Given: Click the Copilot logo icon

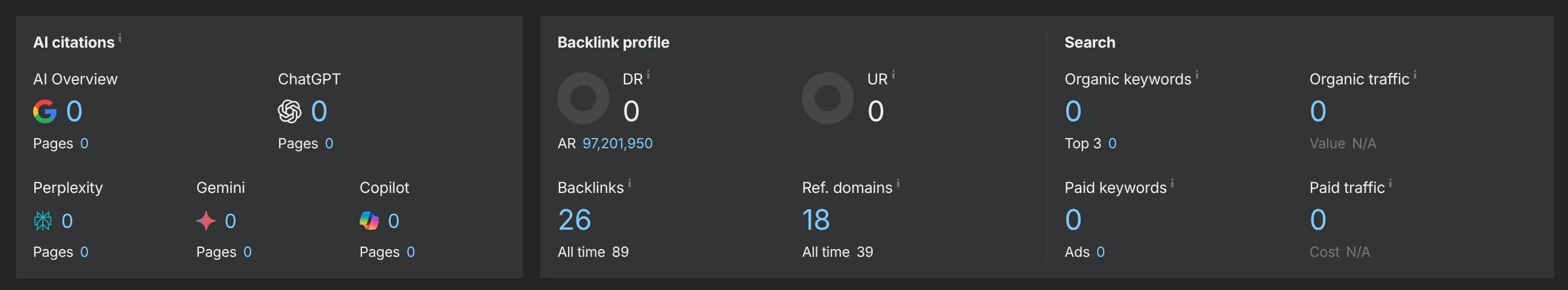Looking at the screenshot, I should pos(369,221).
